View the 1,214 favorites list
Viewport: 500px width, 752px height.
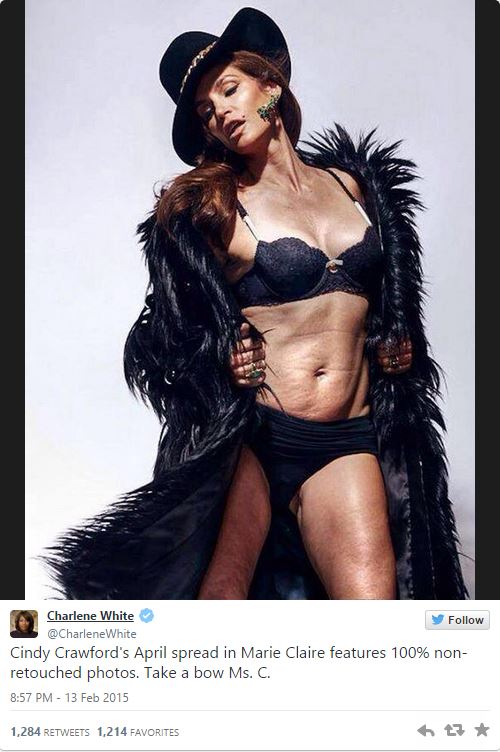coord(138,732)
